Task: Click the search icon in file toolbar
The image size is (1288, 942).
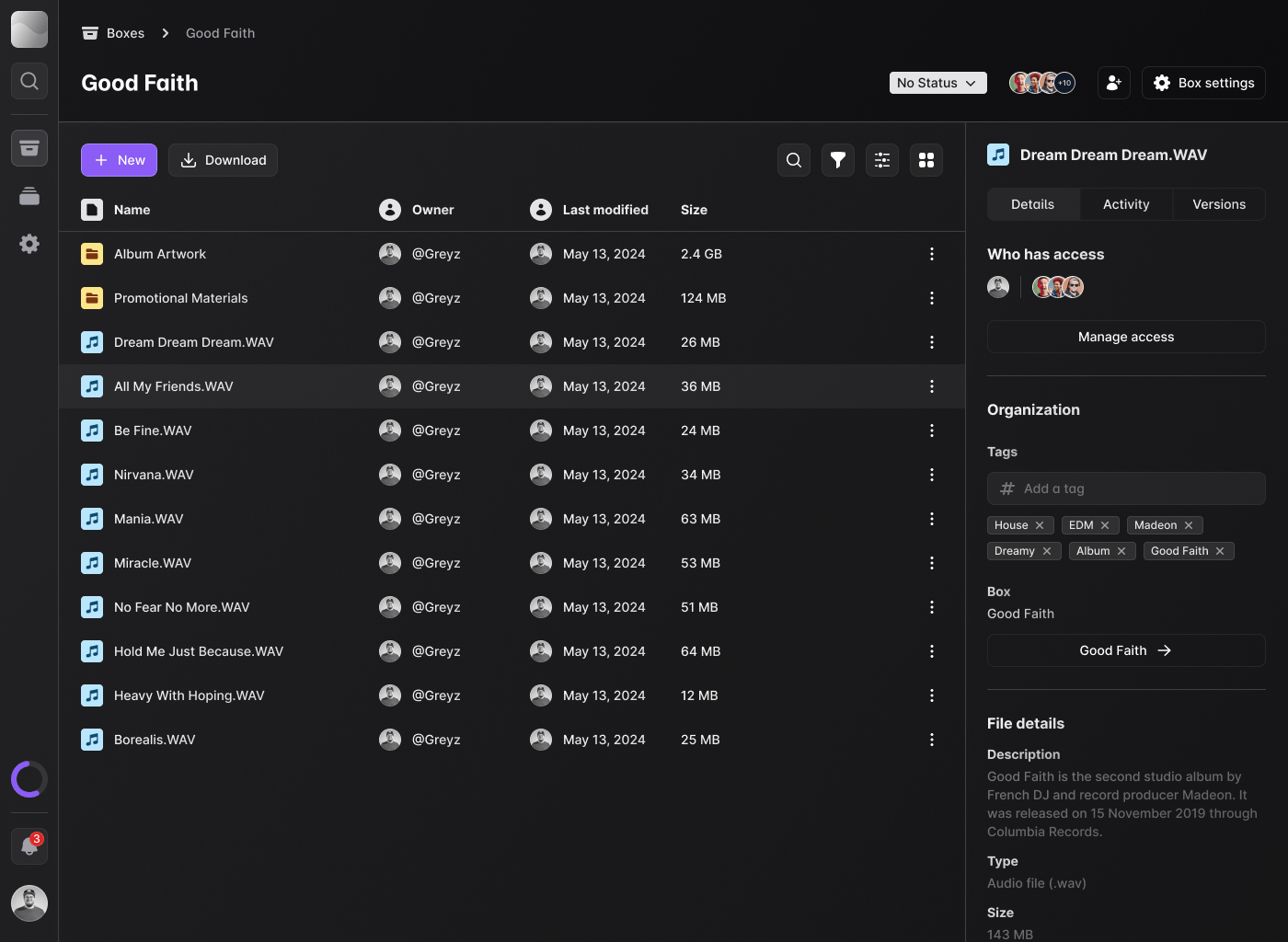Action: pyautogui.click(x=793, y=160)
